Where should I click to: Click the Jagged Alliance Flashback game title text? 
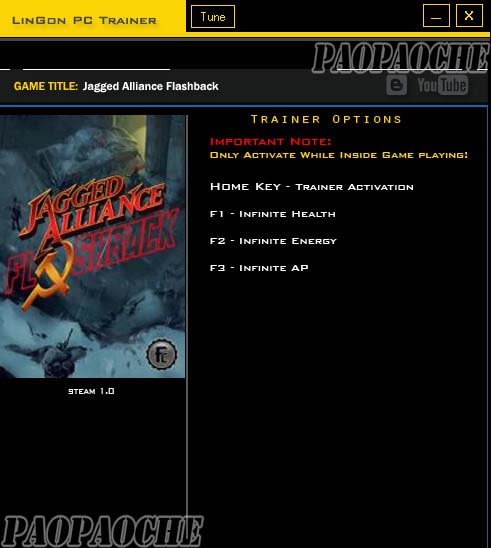151,86
